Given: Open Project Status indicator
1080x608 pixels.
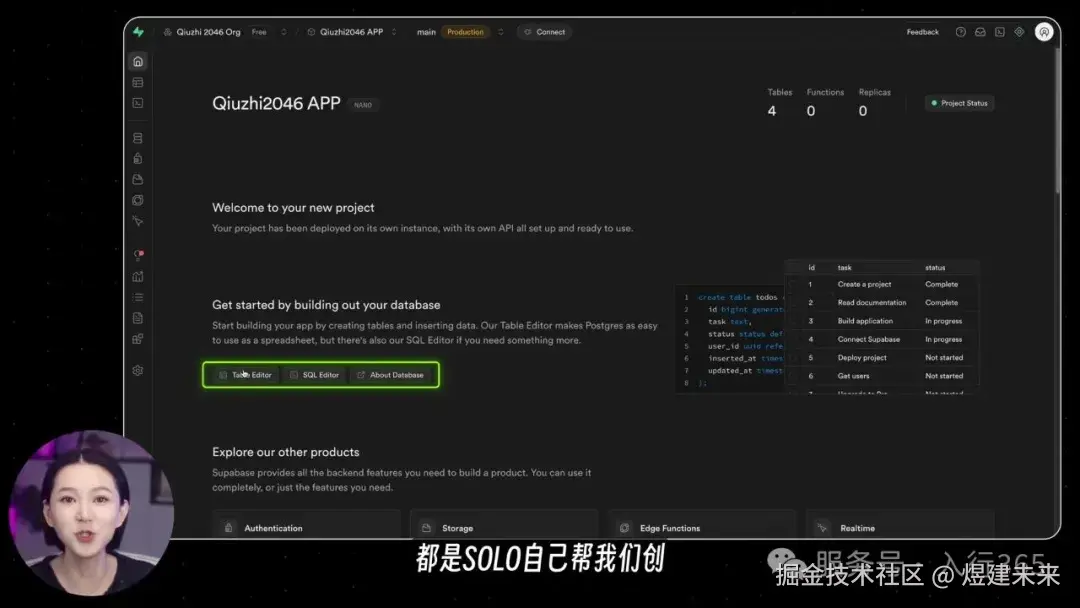Looking at the screenshot, I should tap(959, 103).
